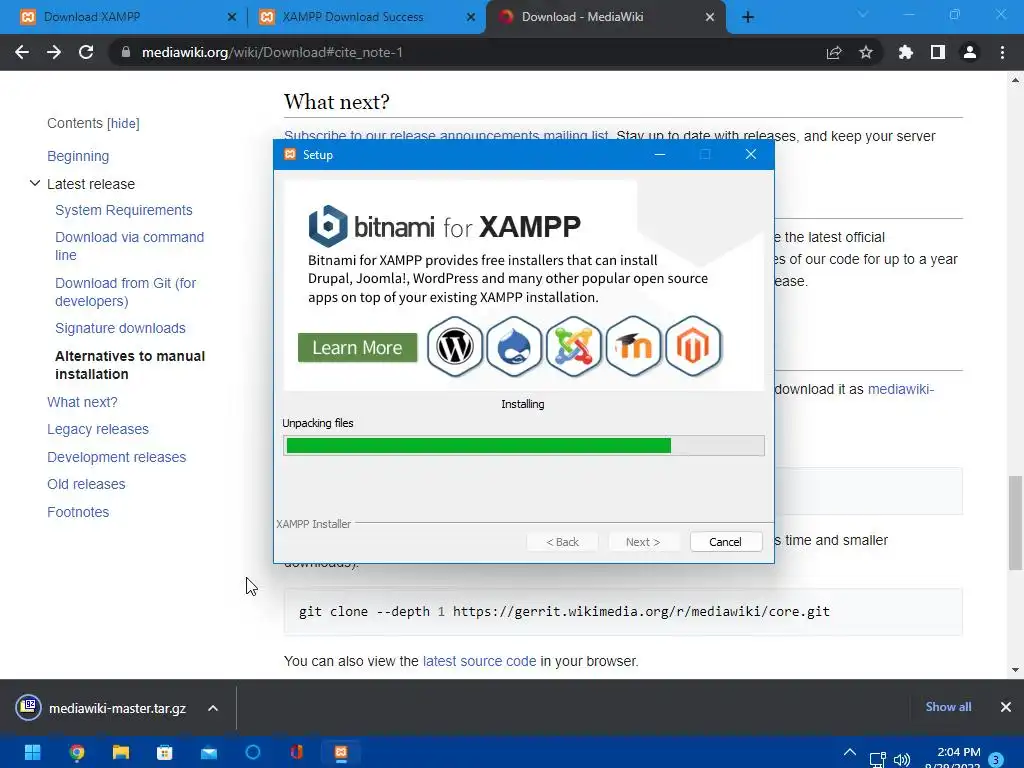Open Microsoft Store from taskbar
This screenshot has height=768, width=1024.
[x=165, y=753]
